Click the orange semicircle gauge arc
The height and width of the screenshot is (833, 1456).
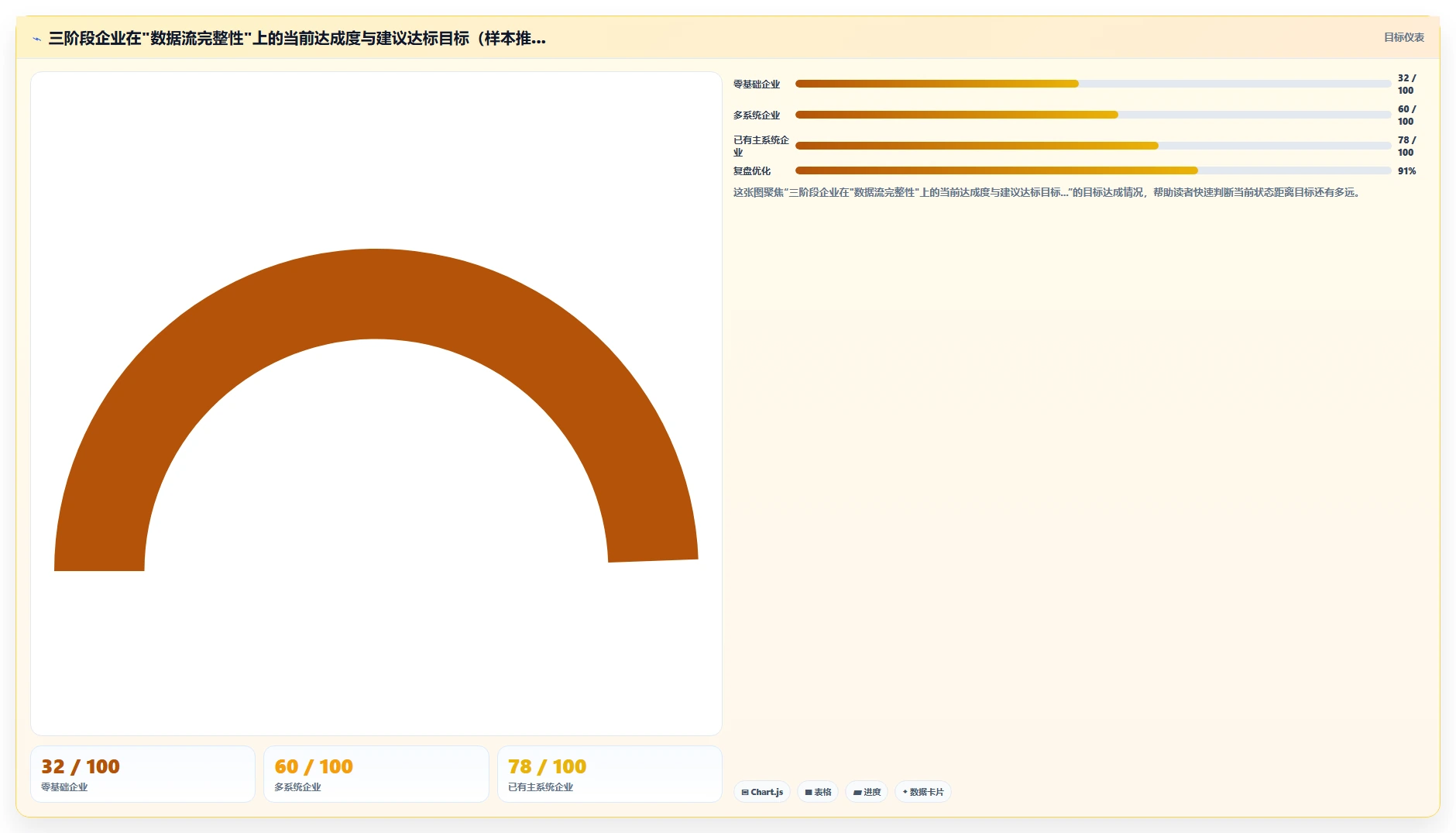(376, 293)
